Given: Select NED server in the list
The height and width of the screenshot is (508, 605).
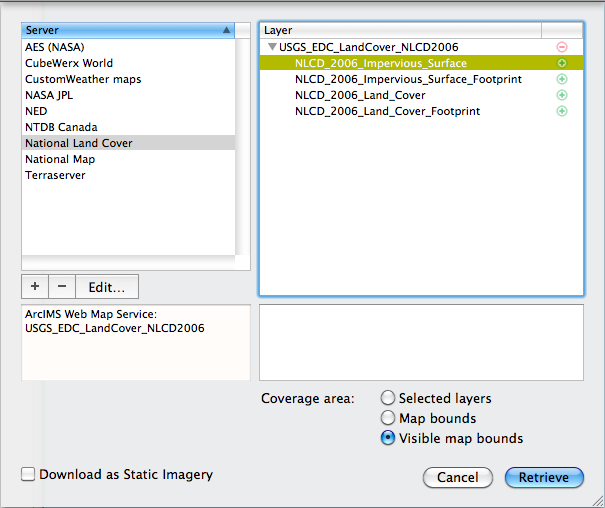Looking at the screenshot, I should (128, 111).
